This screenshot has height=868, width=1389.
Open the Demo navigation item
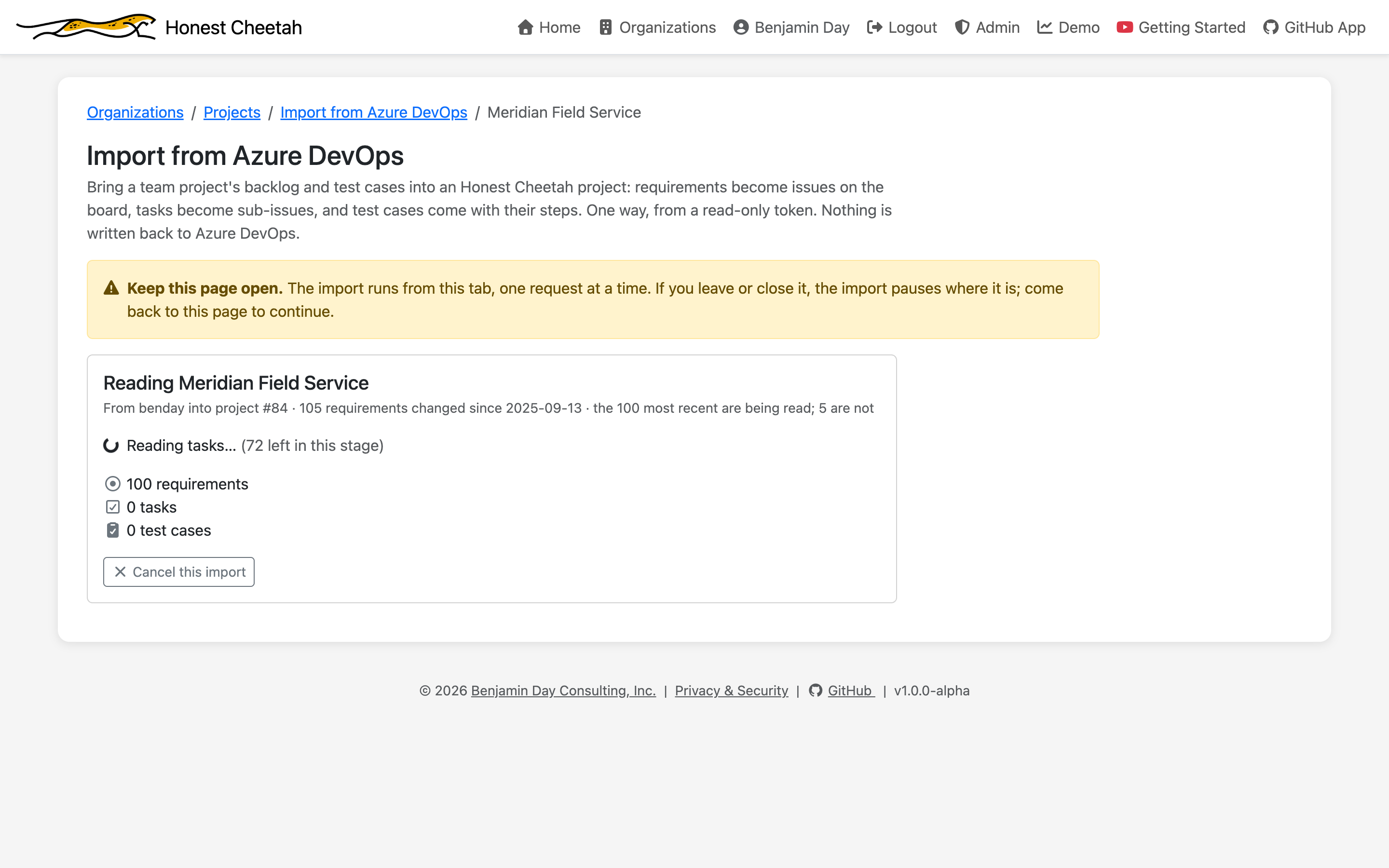point(1069,27)
